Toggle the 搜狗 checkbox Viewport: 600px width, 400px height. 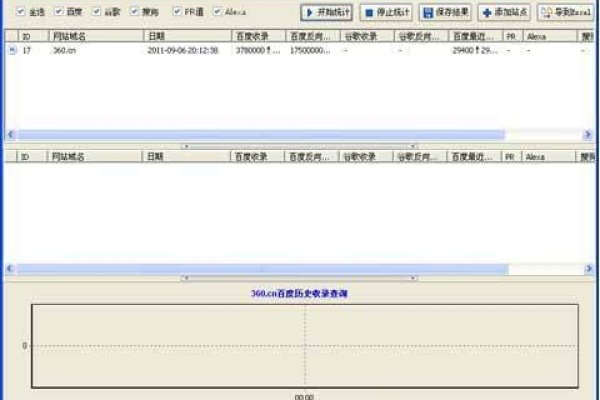pos(134,11)
